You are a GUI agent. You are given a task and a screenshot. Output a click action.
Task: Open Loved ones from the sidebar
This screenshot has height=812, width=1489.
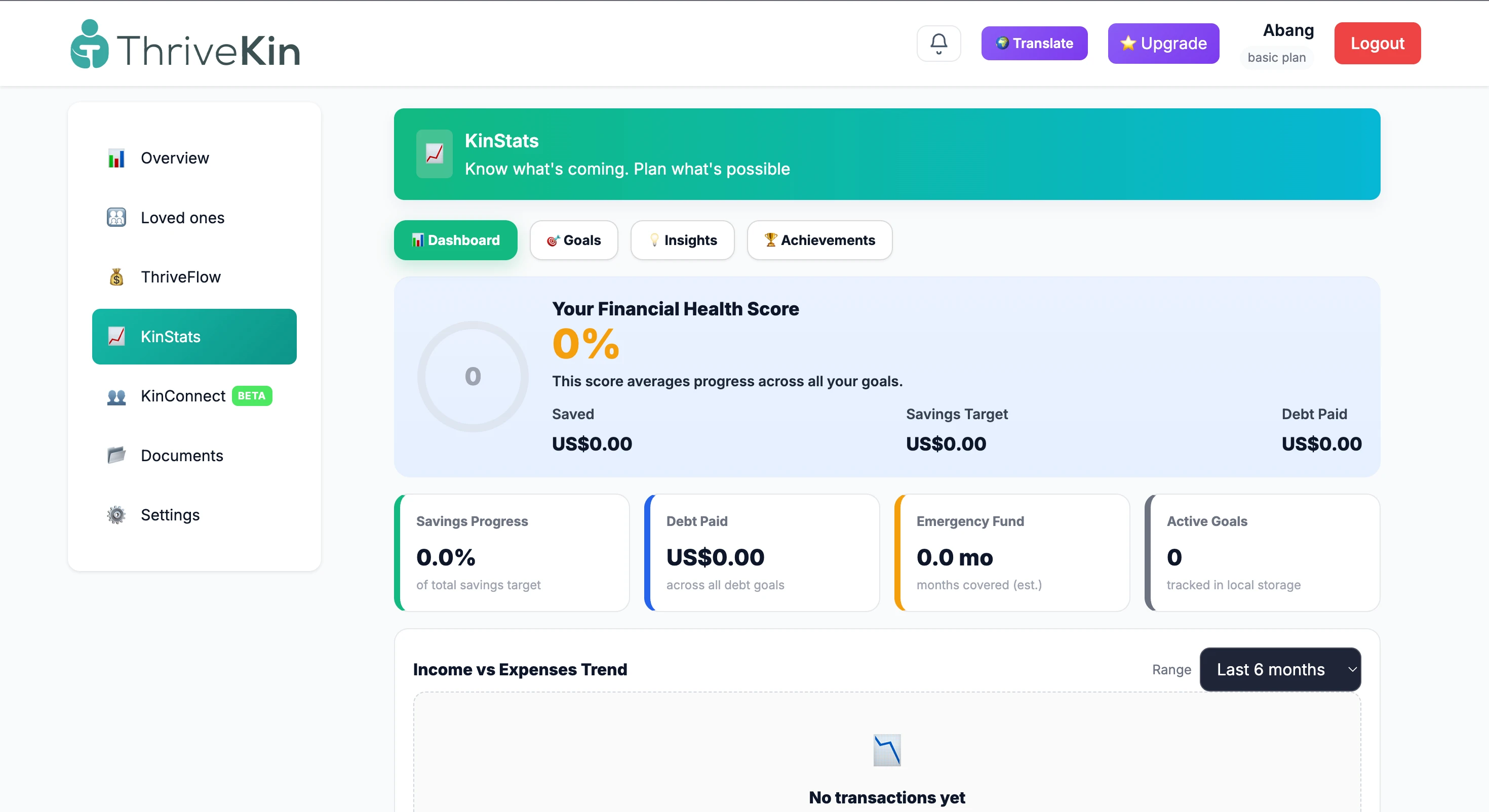click(x=182, y=217)
